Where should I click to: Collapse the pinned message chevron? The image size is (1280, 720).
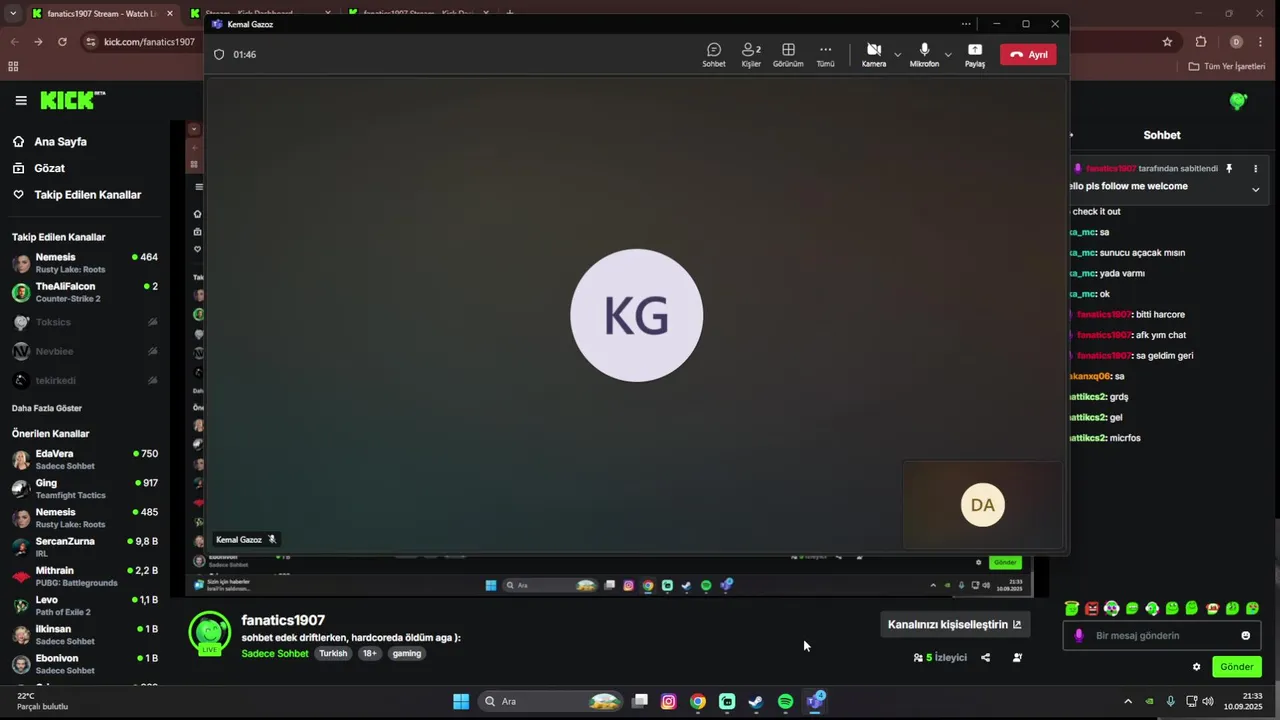(x=1256, y=189)
